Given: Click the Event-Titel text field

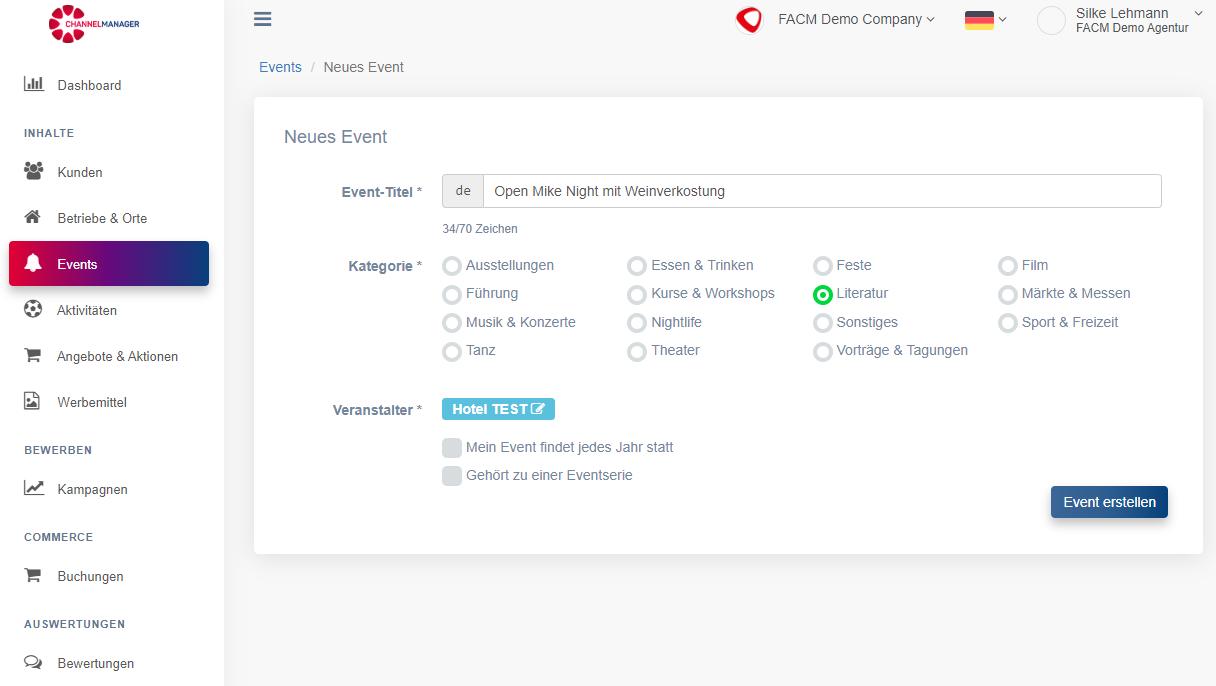Looking at the screenshot, I should point(821,191).
